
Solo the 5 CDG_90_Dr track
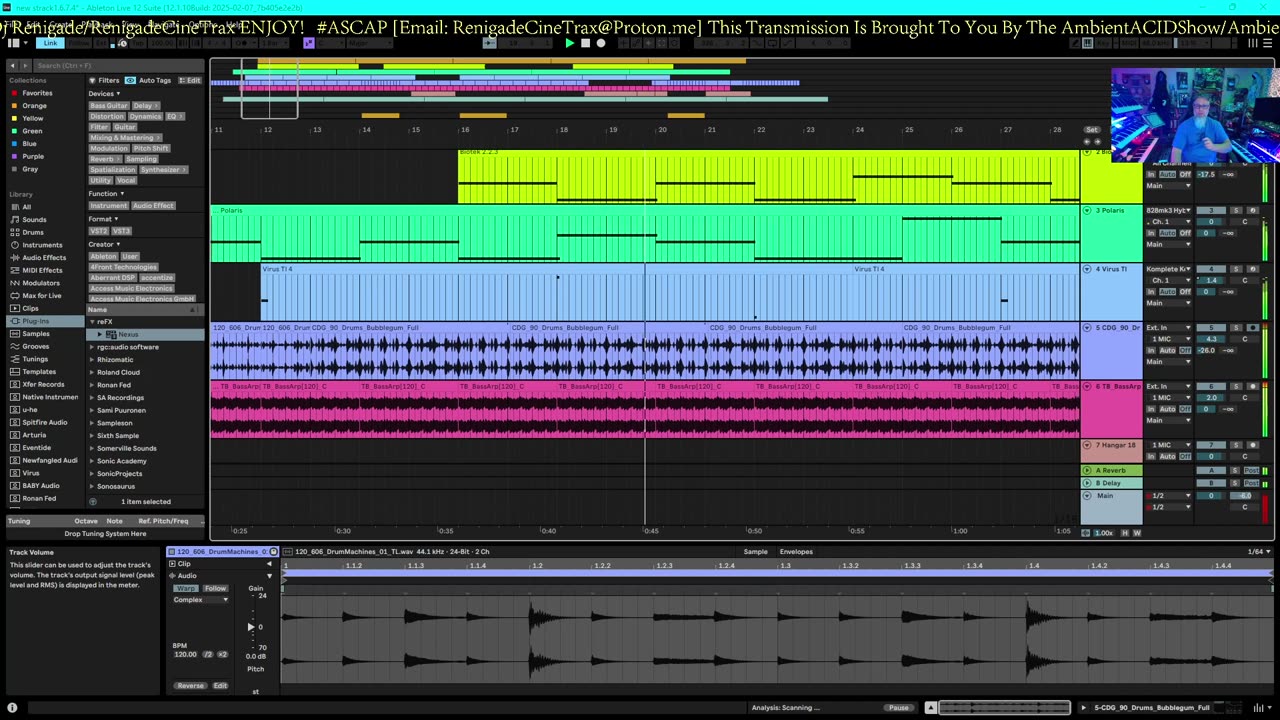tap(1236, 328)
